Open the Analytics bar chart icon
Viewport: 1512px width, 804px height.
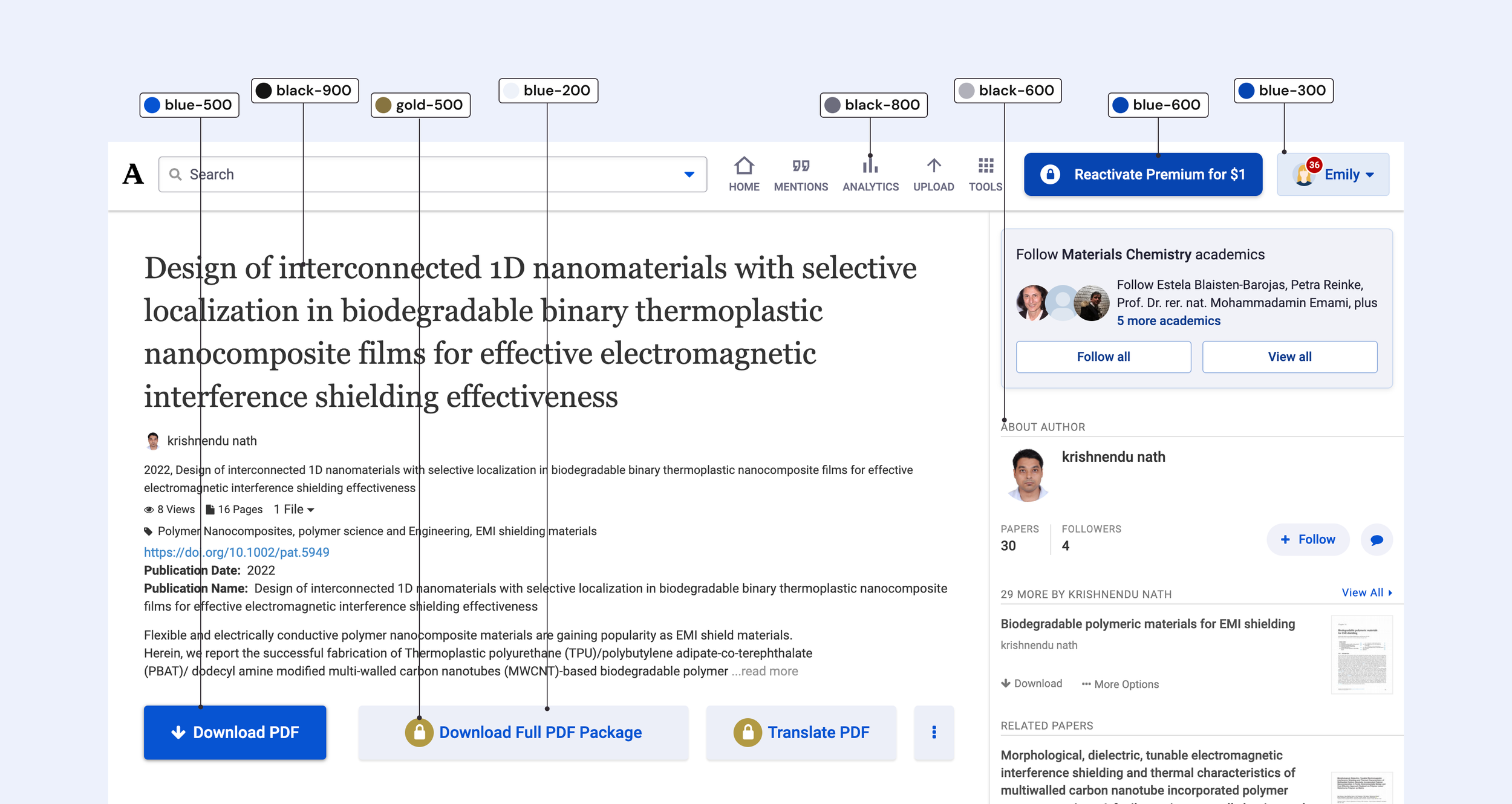(x=870, y=166)
